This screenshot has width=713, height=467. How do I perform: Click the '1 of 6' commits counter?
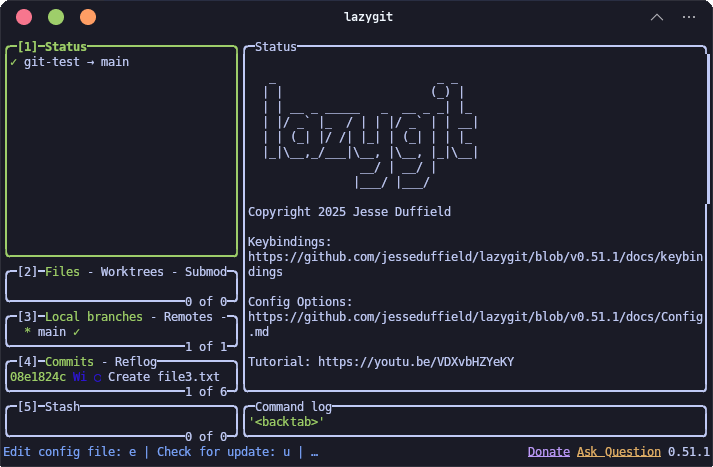click(206, 392)
